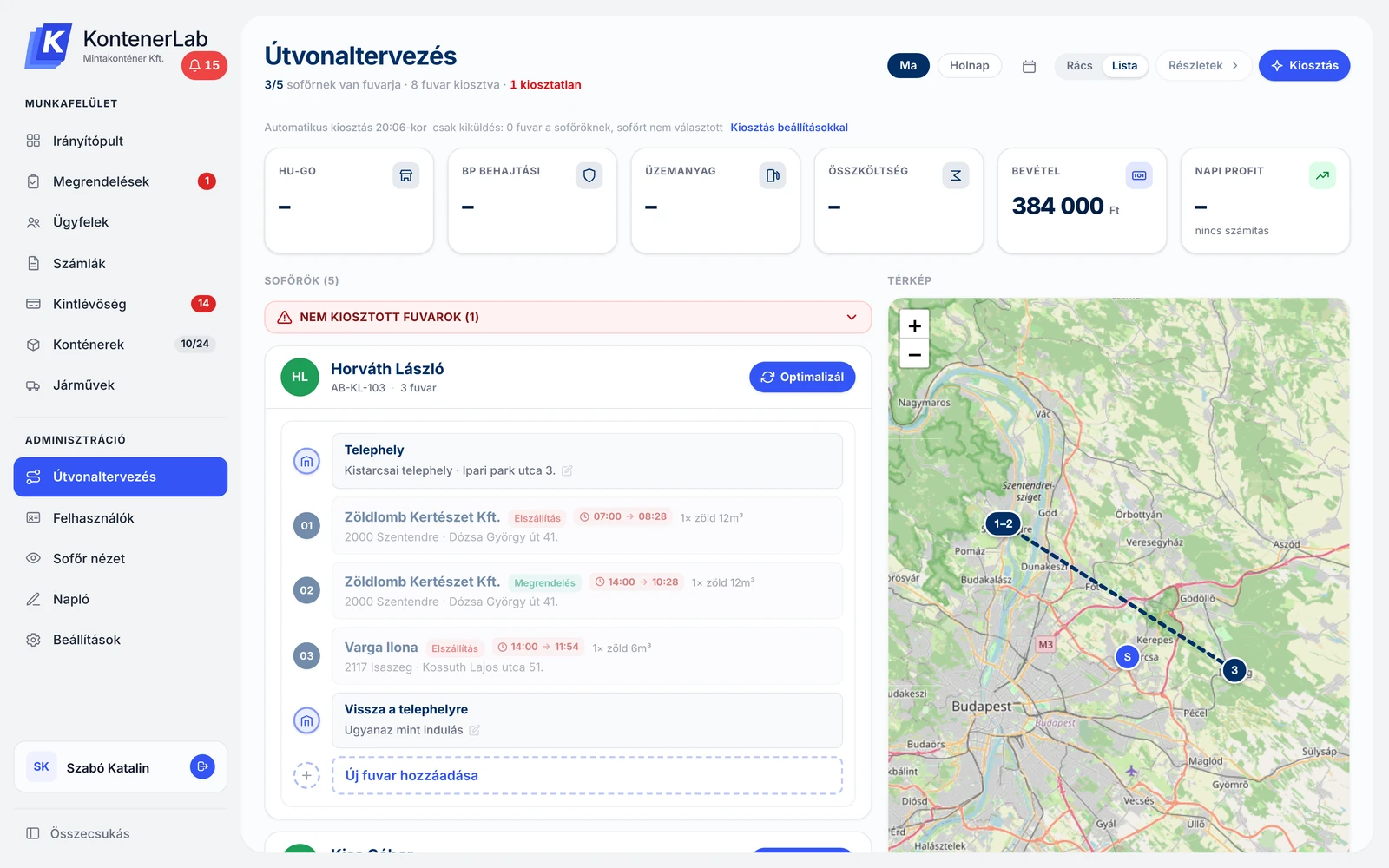Click the HU-GO toll card icon

405,175
